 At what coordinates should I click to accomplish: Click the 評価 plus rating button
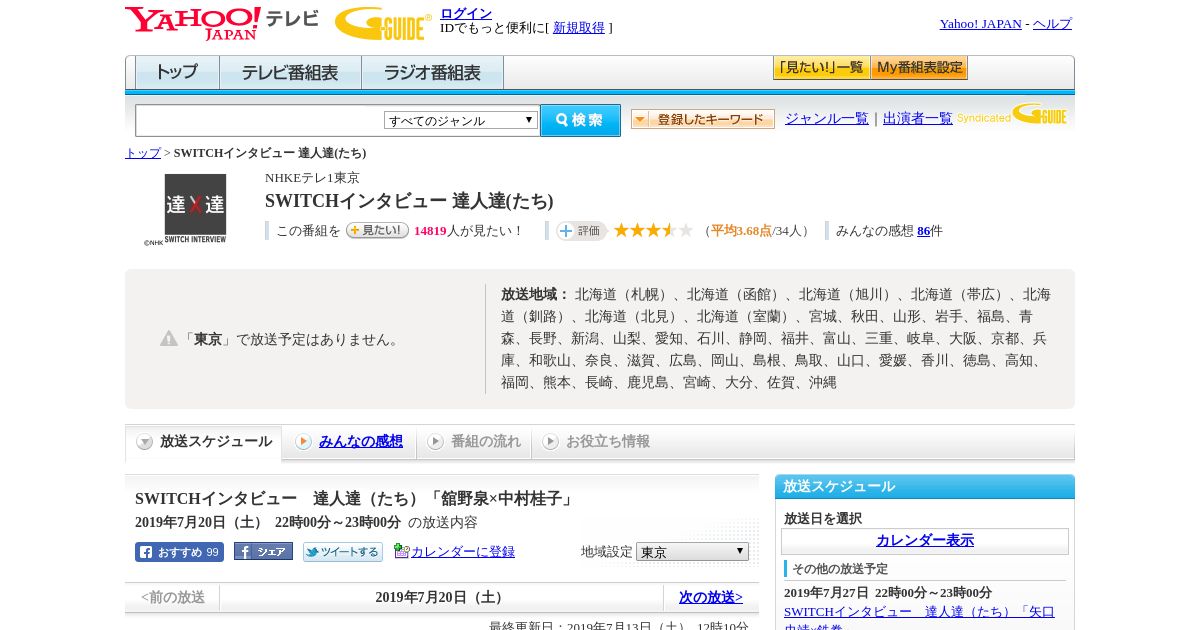(582, 231)
